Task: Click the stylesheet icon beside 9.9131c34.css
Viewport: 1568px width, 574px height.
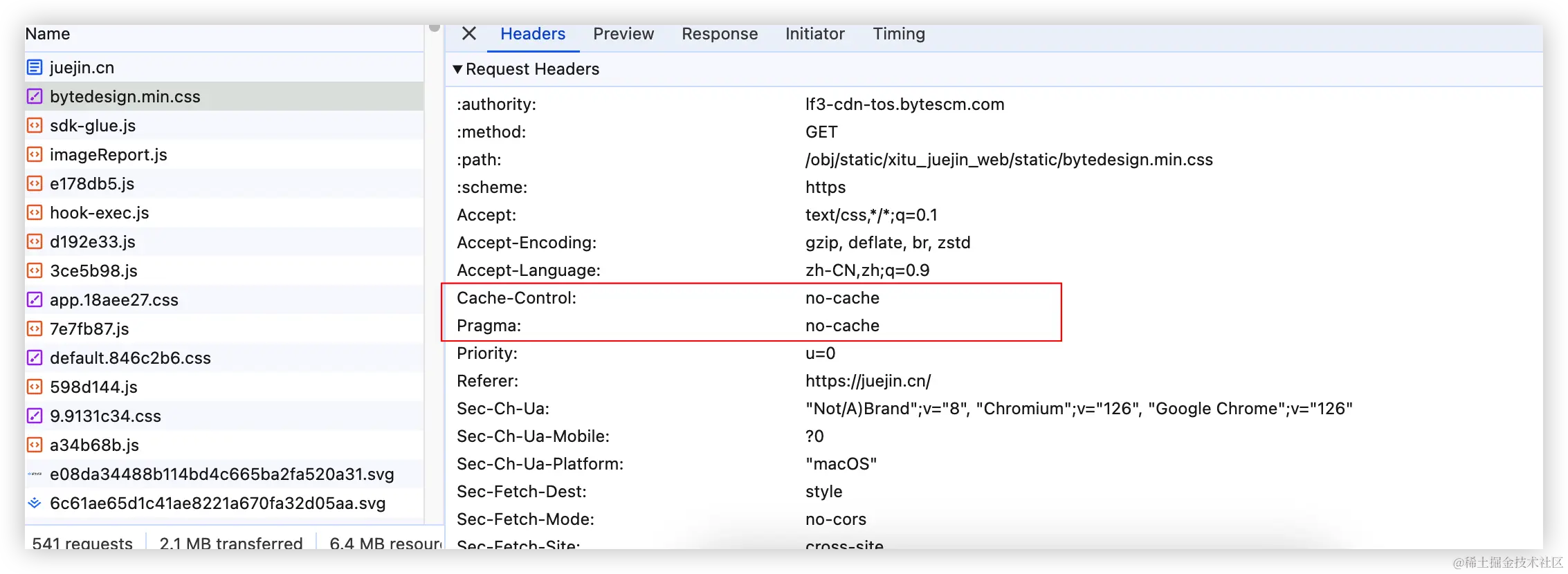Action: 35,416
